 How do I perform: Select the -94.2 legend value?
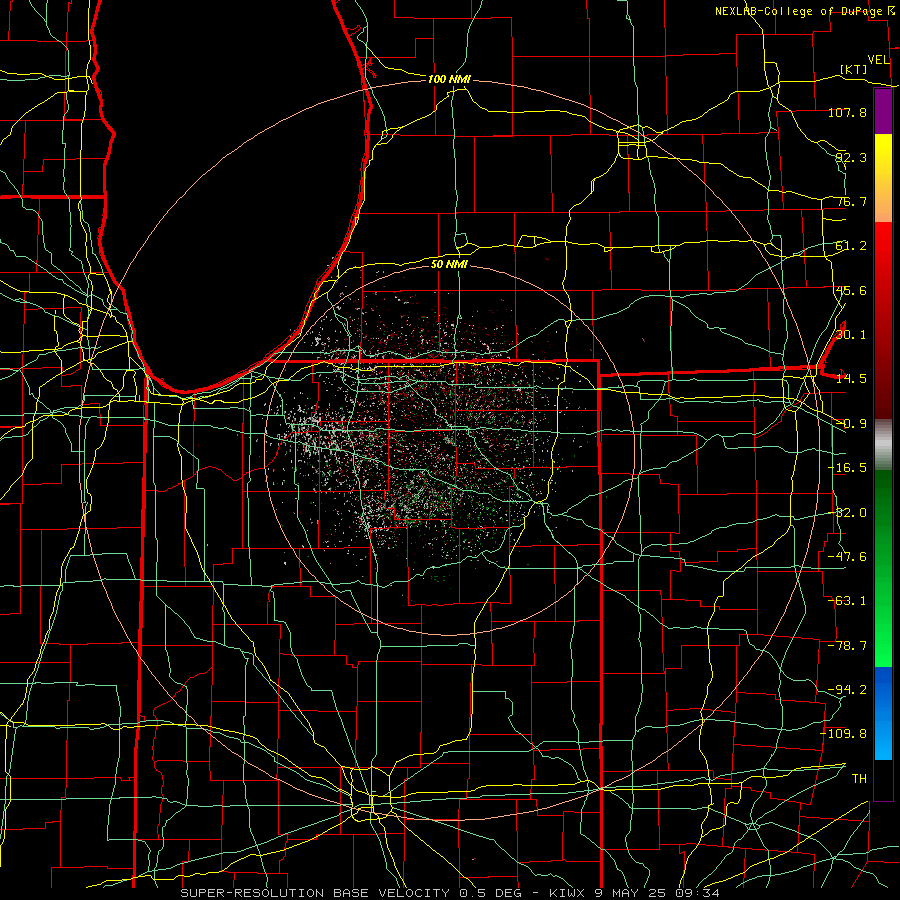click(847, 690)
